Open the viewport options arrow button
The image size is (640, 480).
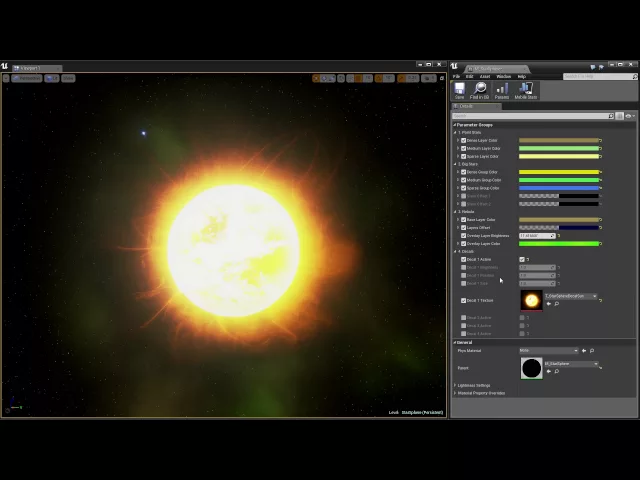[6, 78]
